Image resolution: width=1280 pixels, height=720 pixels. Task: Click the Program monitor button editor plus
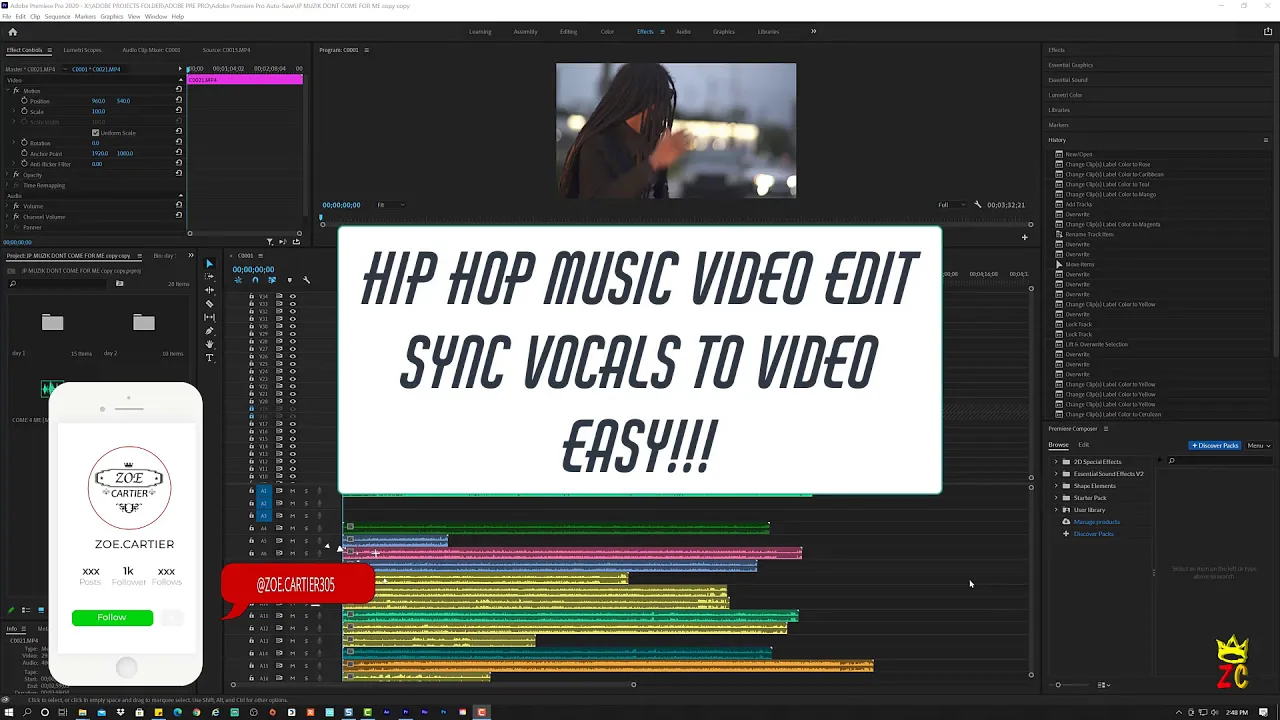click(1024, 237)
